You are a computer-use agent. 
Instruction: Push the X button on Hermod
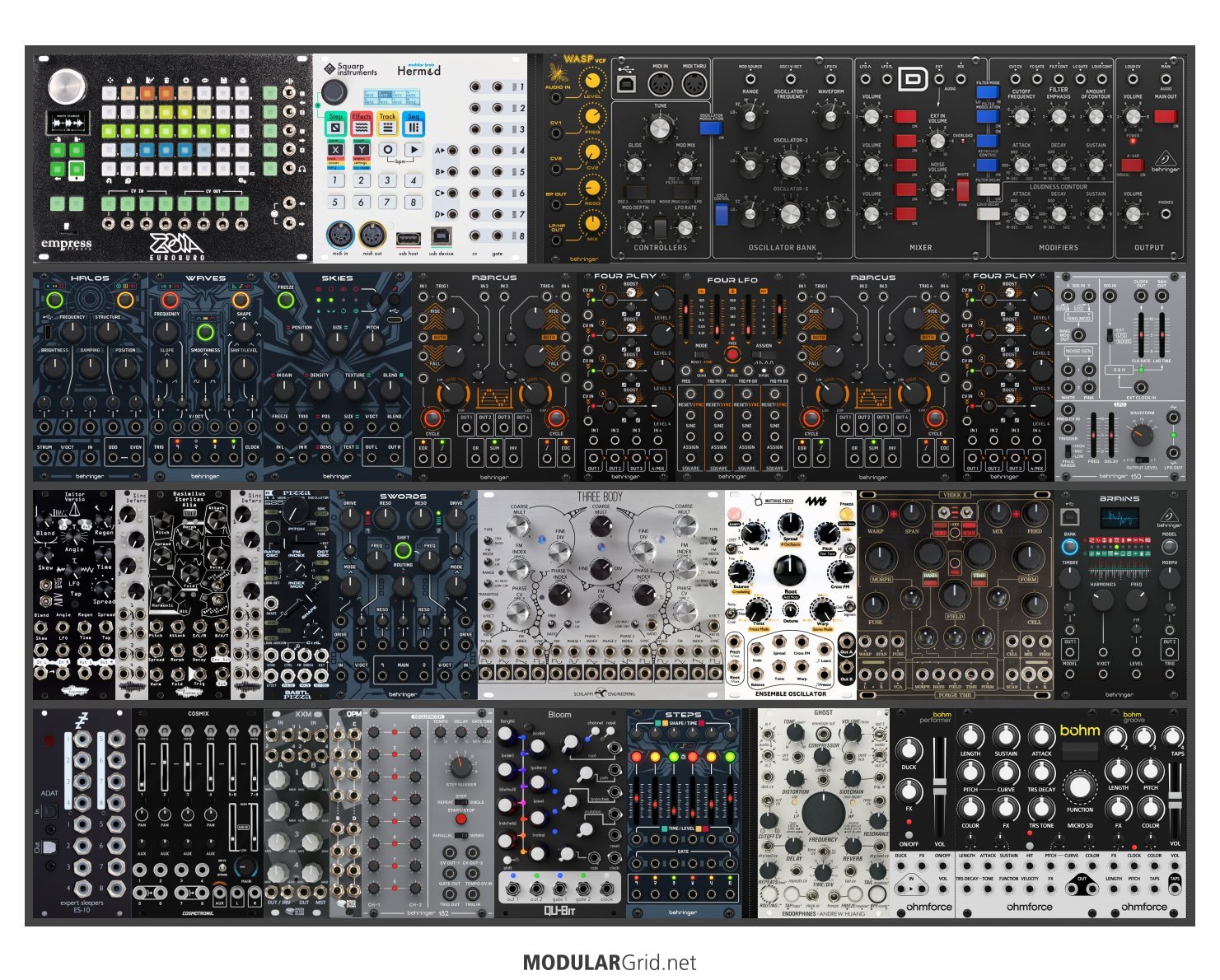[335, 150]
